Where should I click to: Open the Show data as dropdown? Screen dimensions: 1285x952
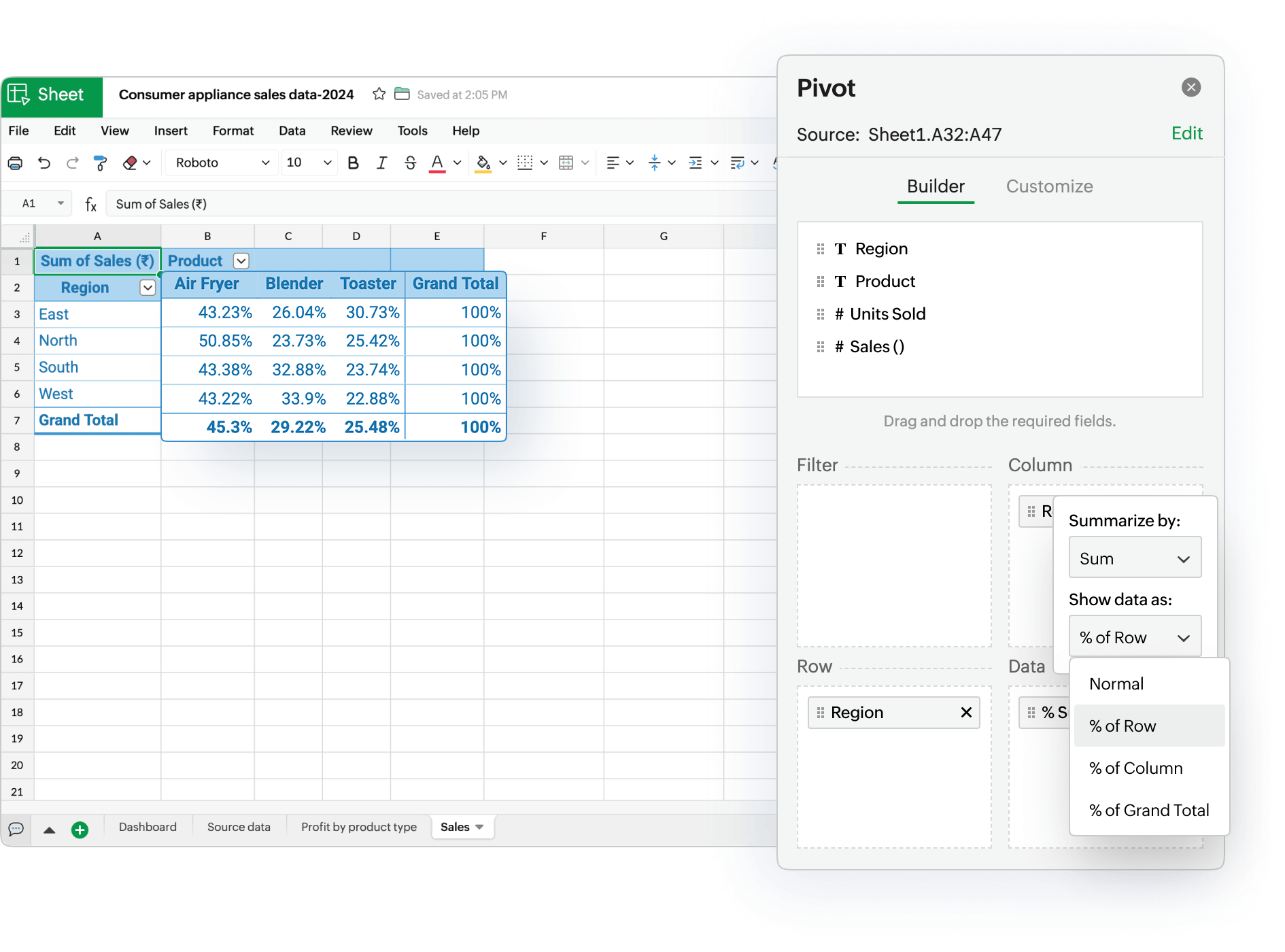click(x=1135, y=636)
